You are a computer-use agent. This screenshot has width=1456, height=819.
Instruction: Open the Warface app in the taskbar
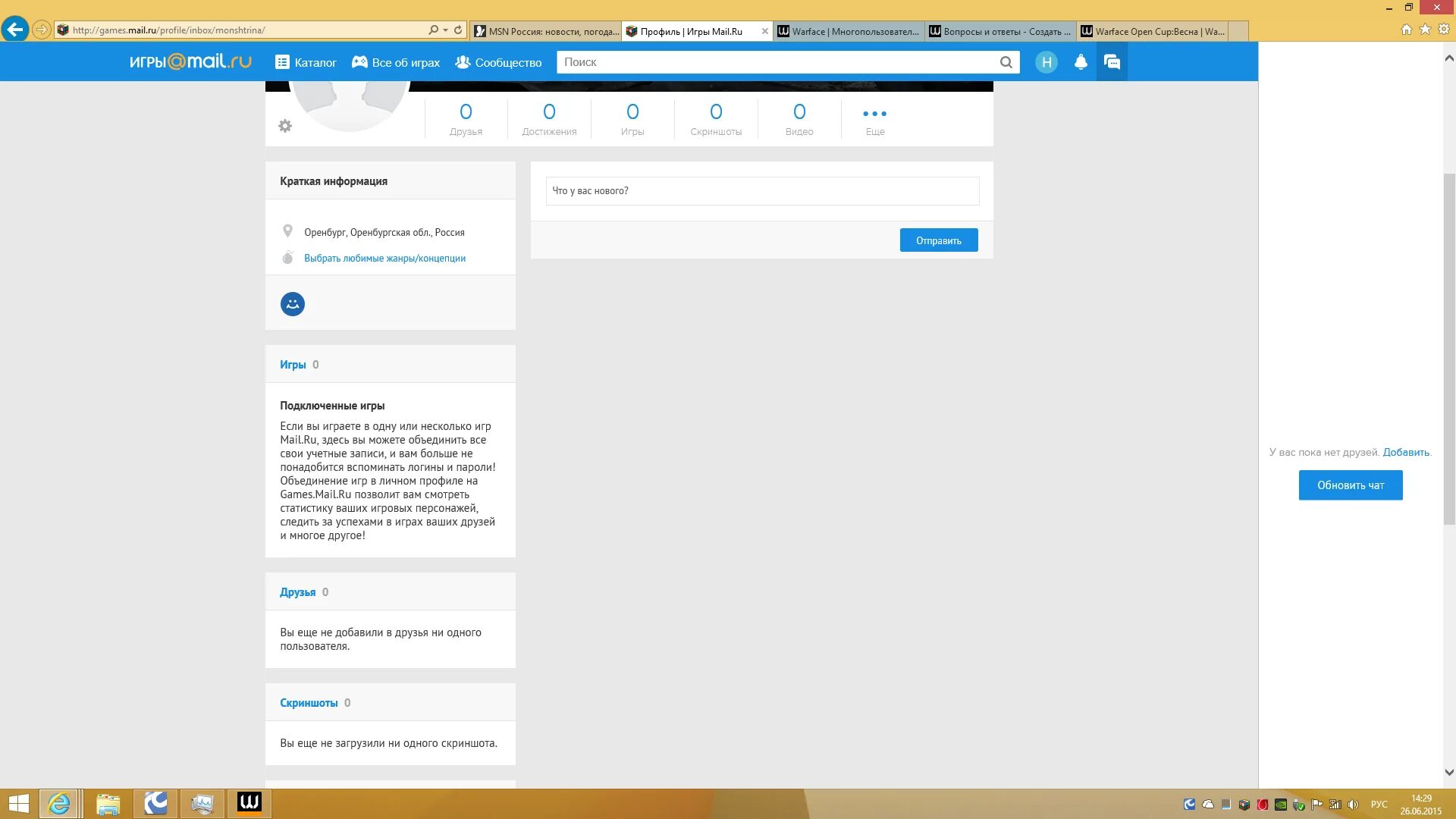point(249,802)
